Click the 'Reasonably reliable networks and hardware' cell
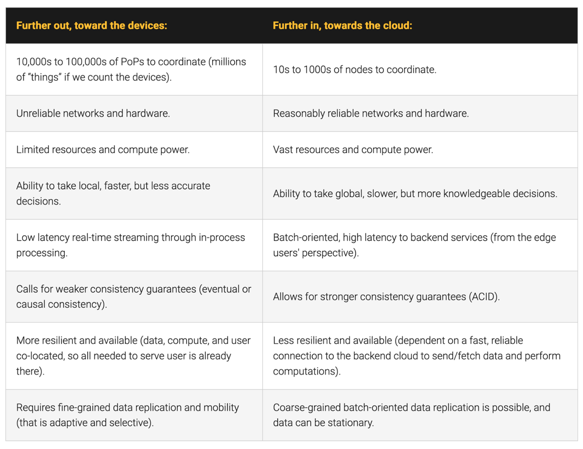Screen dimensions: 583x449 point(420,113)
